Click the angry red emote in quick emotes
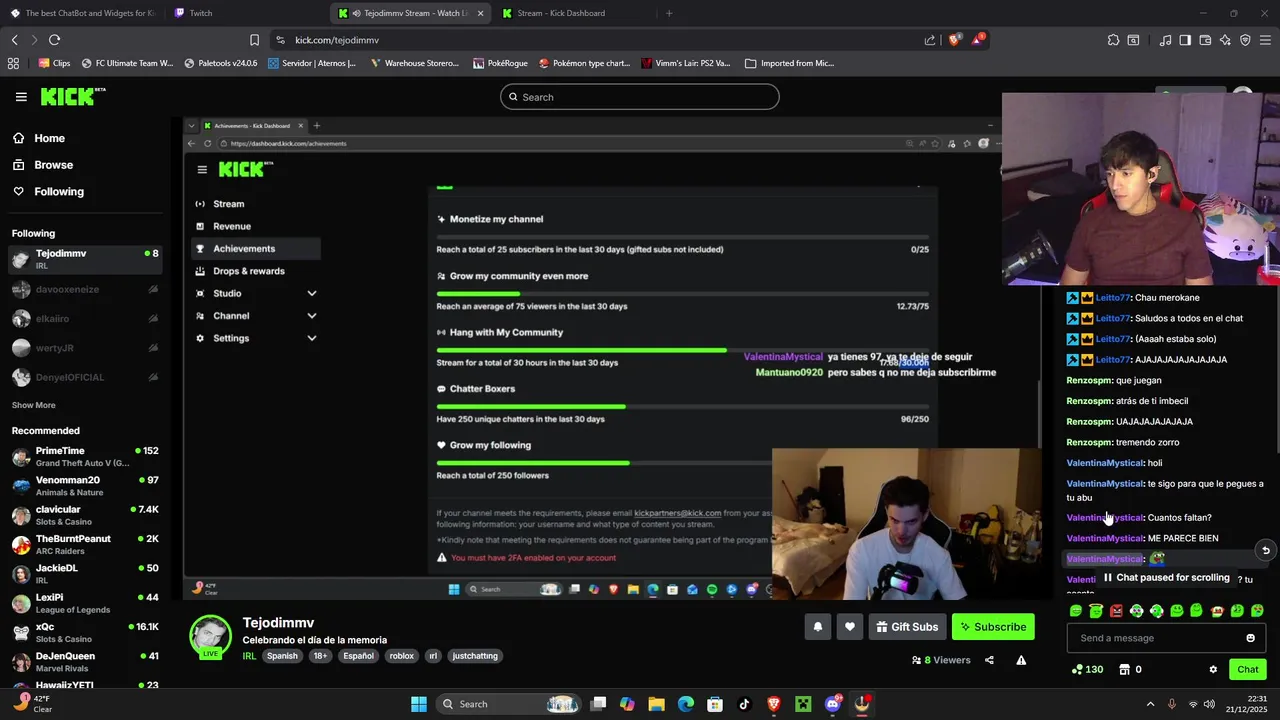The width and height of the screenshot is (1280, 720). point(1116,611)
